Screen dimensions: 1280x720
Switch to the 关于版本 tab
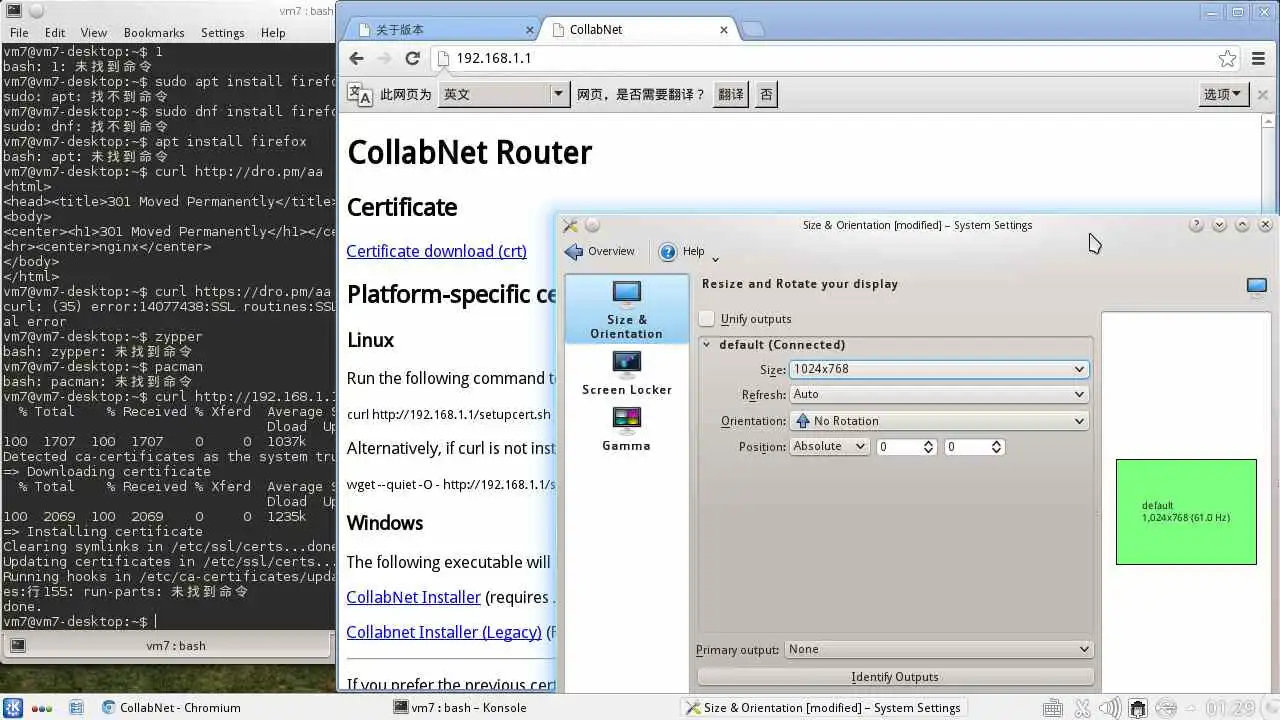[441, 30]
